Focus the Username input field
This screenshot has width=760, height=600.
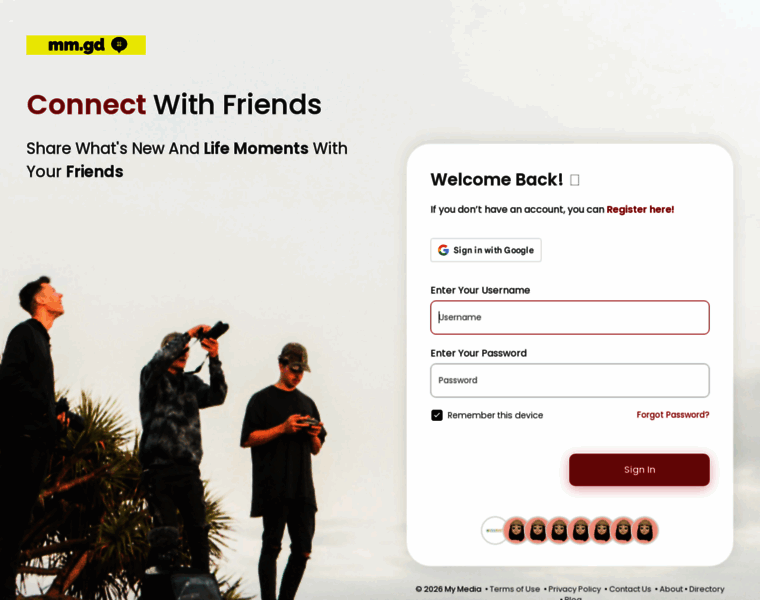click(x=570, y=317)
